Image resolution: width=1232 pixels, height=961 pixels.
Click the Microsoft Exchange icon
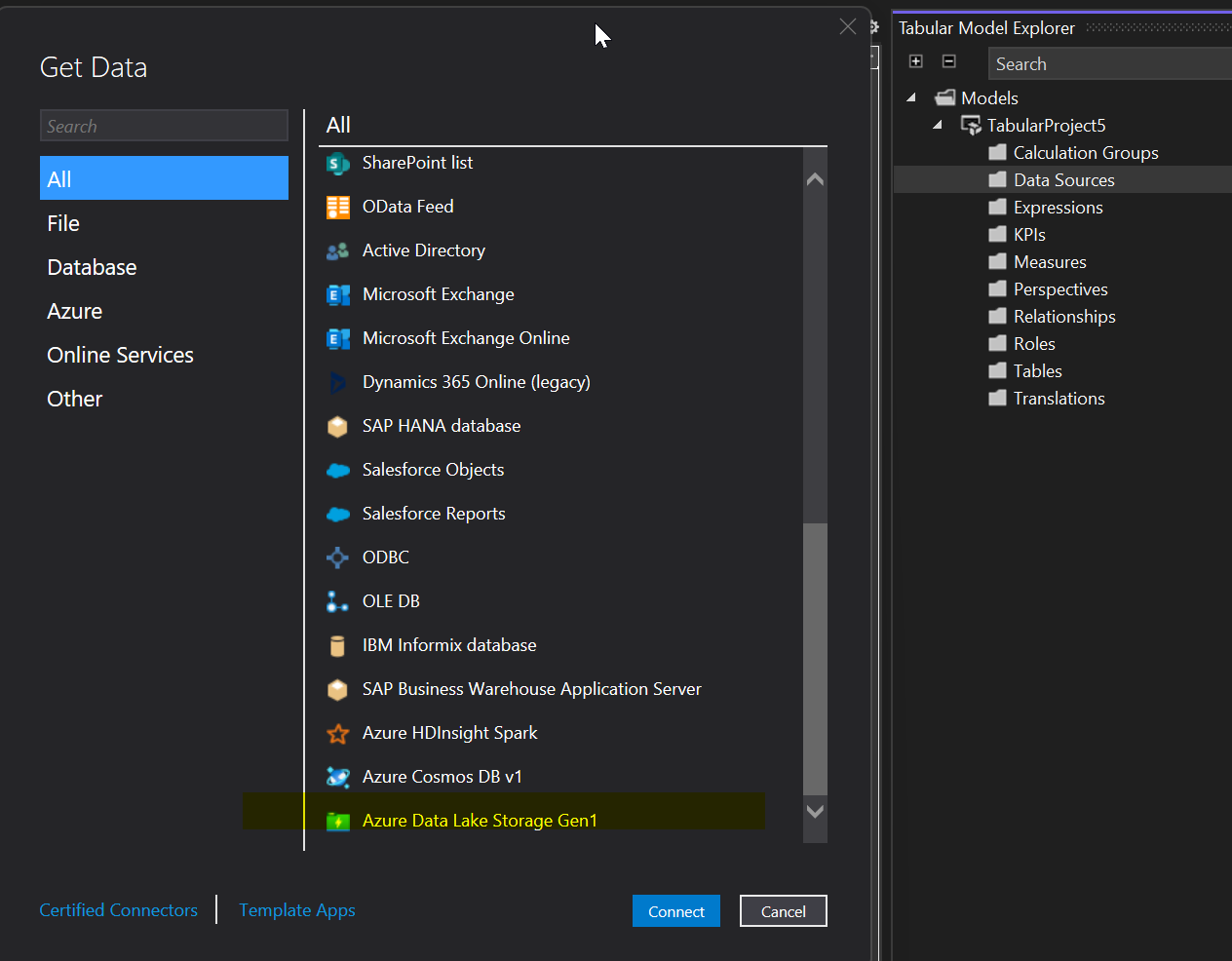coord(337,294)
